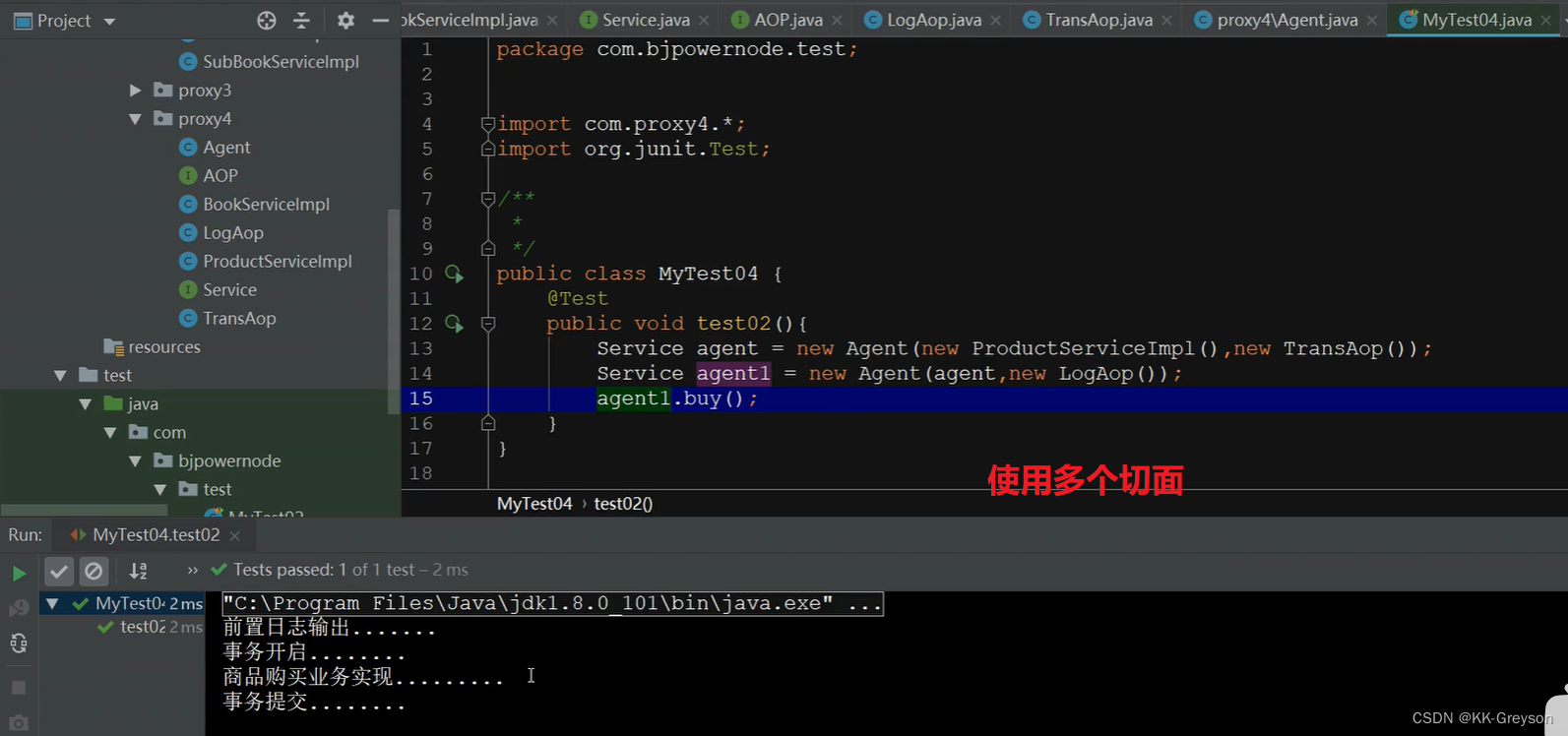Select test02 result in test tree

point(150,627)
